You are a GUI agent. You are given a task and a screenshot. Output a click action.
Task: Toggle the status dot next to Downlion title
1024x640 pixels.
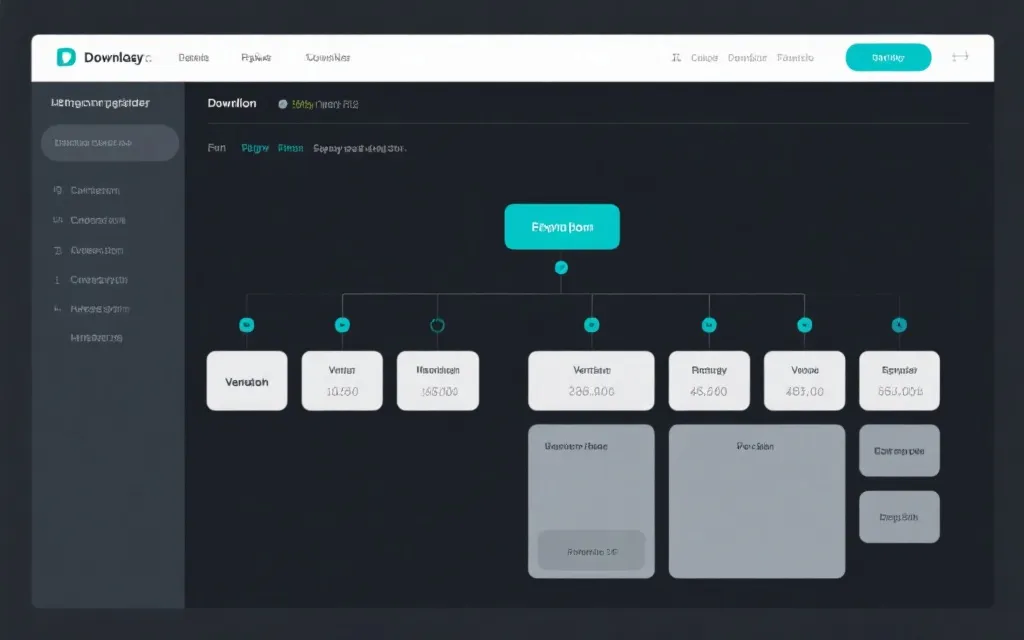[283, 104]
